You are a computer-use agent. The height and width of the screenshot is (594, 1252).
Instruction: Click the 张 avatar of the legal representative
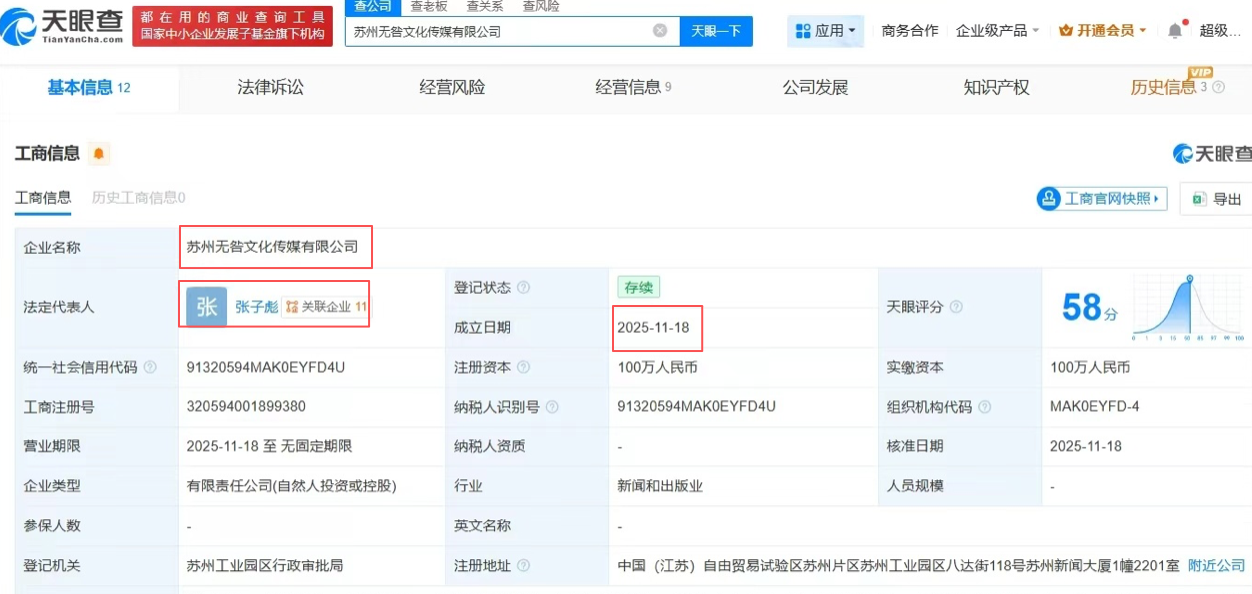click(206, 306)
